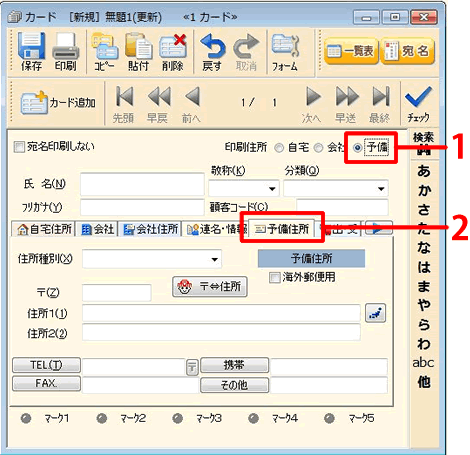Viewport: 470px width, 455px height.
Task: Switch to the 会社住所 tab
Action: (150, 229)
